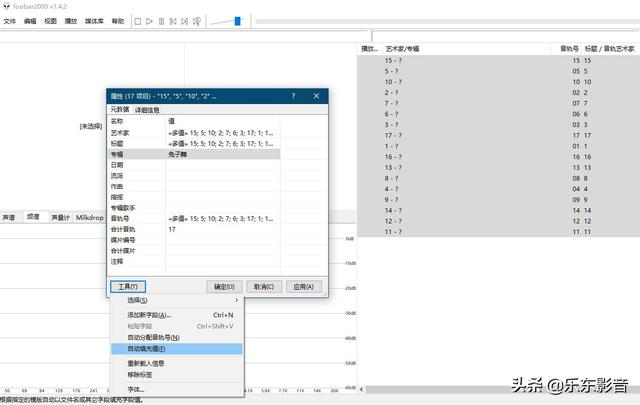Open the 媒体库 menu

[x=94, y=21]
